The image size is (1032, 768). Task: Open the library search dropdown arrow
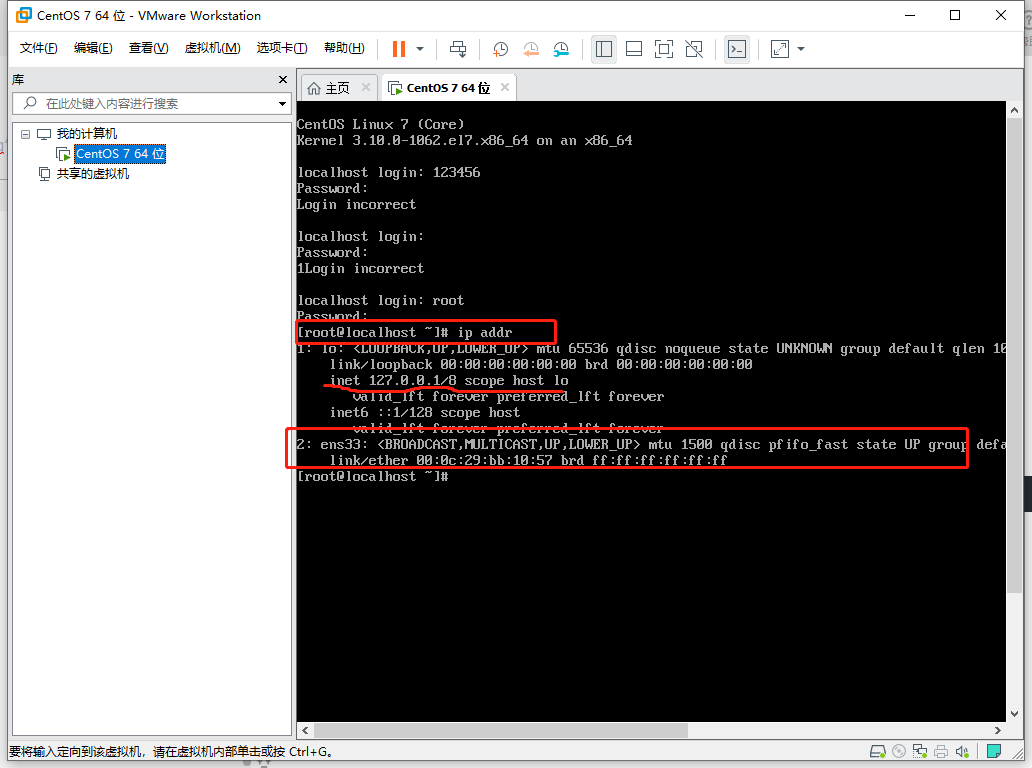[x=282, y=104]
